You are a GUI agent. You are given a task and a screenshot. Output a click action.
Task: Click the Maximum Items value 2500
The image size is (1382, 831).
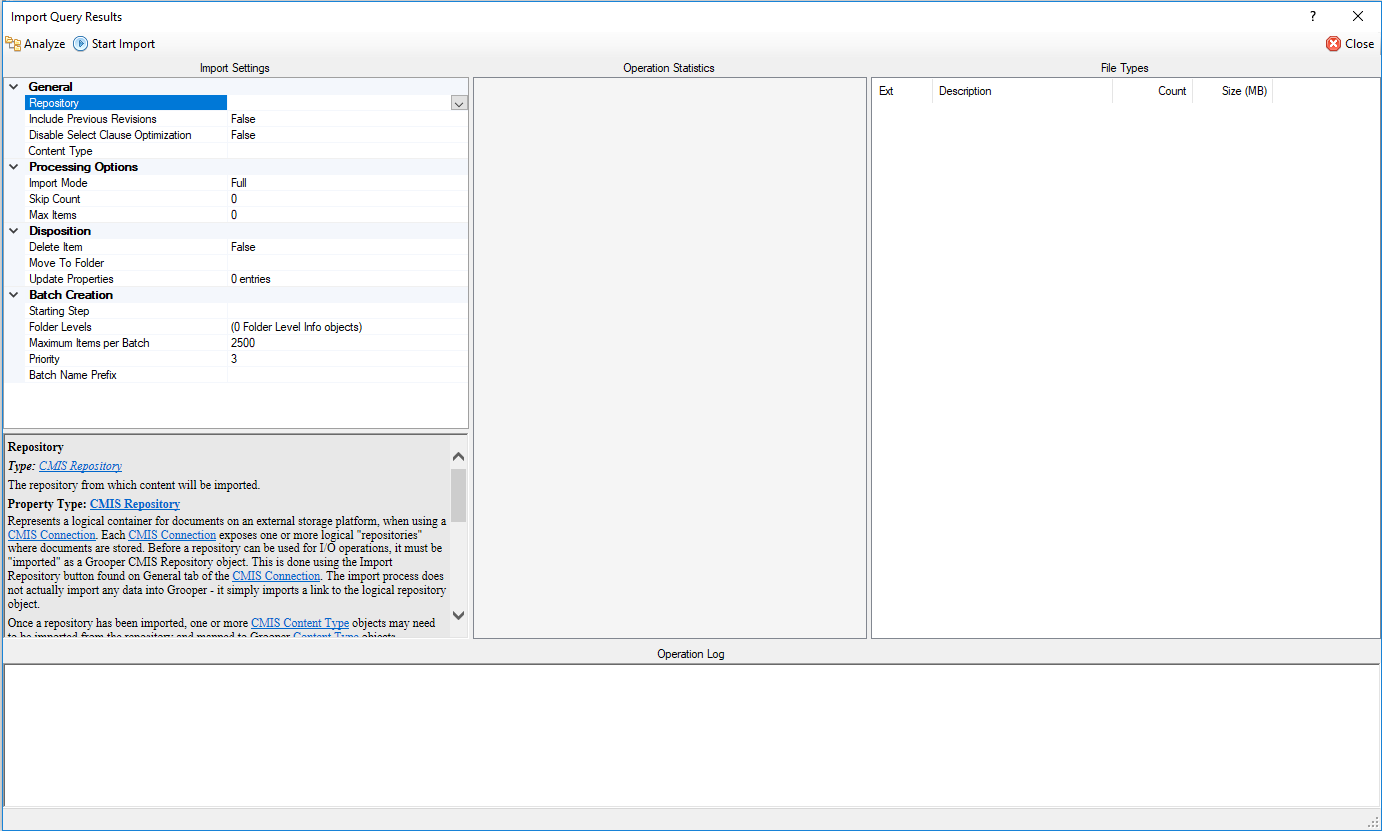pos(243,343)
